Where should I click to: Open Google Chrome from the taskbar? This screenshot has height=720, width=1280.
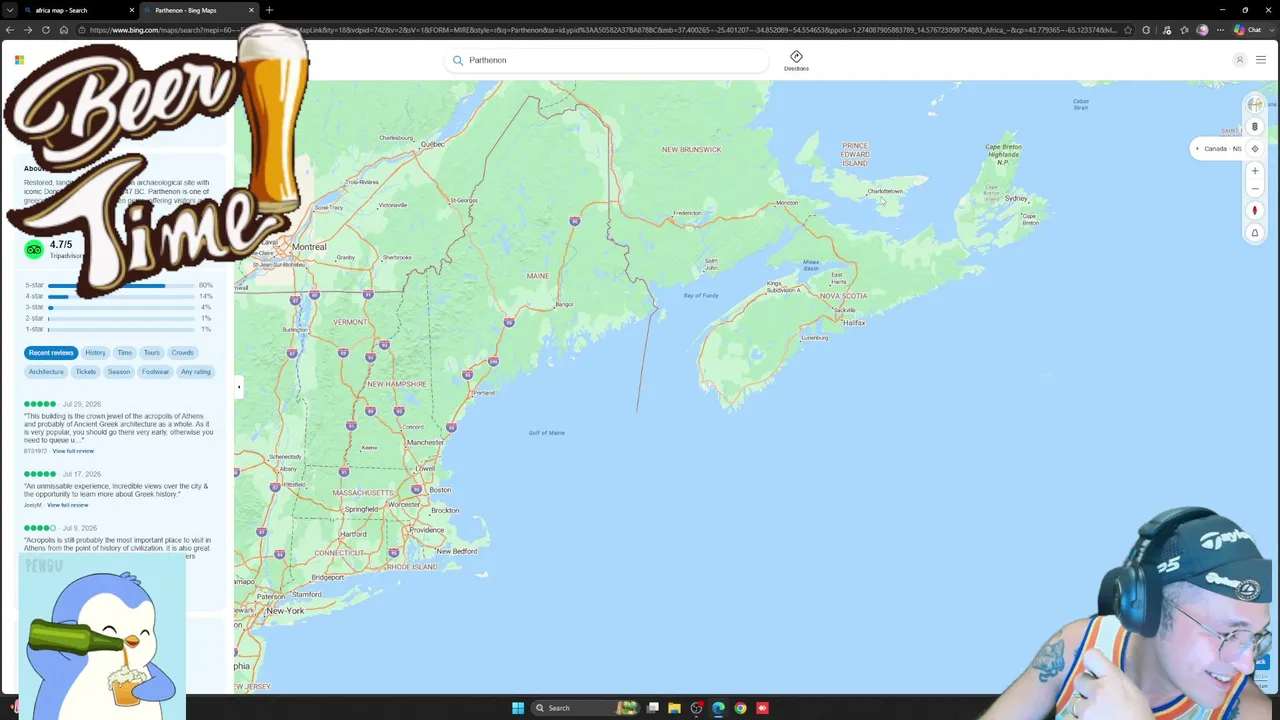[740, 708]
